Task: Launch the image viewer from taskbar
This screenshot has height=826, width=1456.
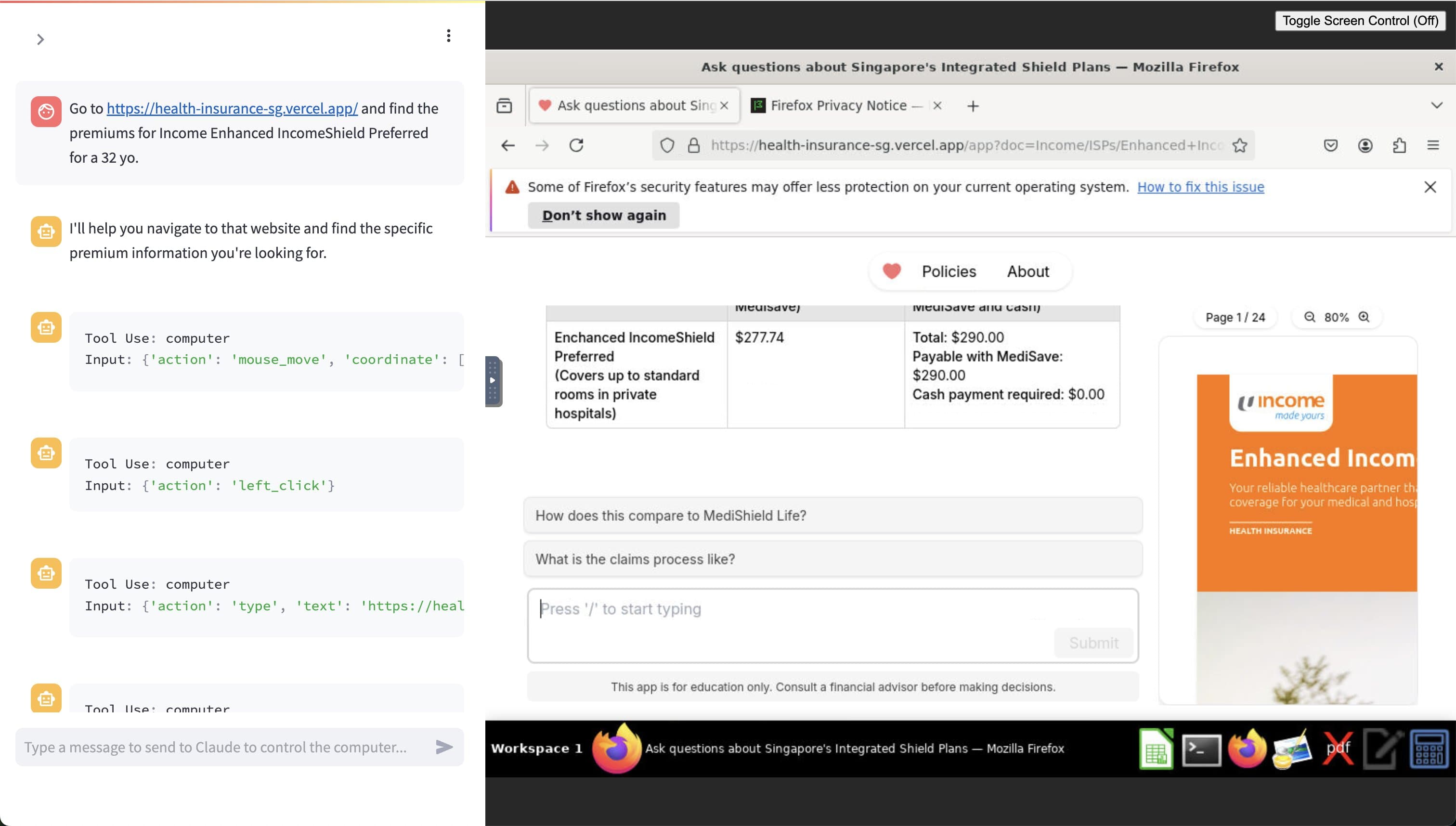Action: [x=1292, y=749]
